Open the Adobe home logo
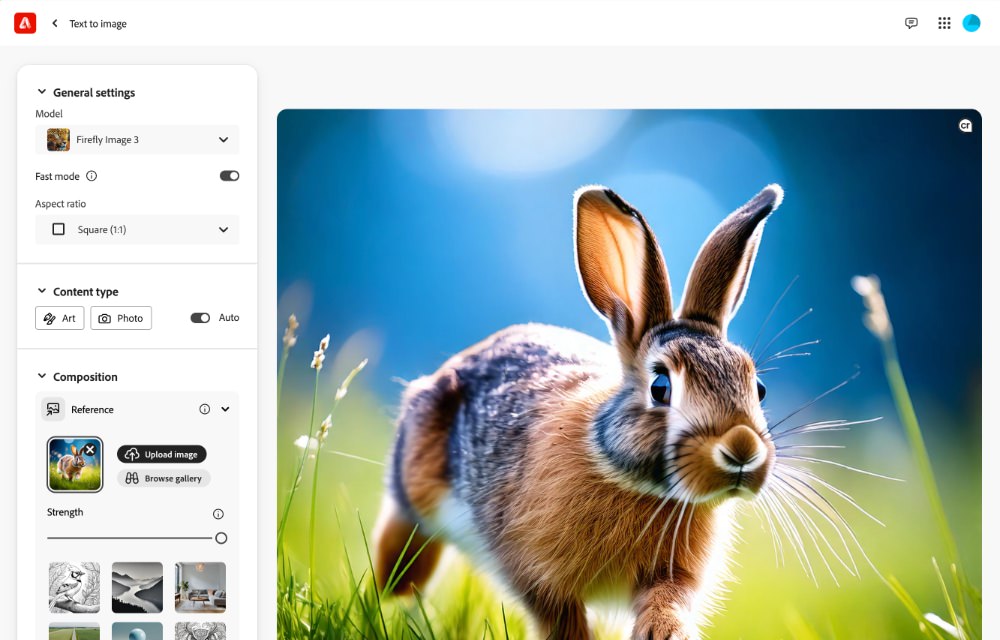 pyautogui.click(x=25, y=23)
